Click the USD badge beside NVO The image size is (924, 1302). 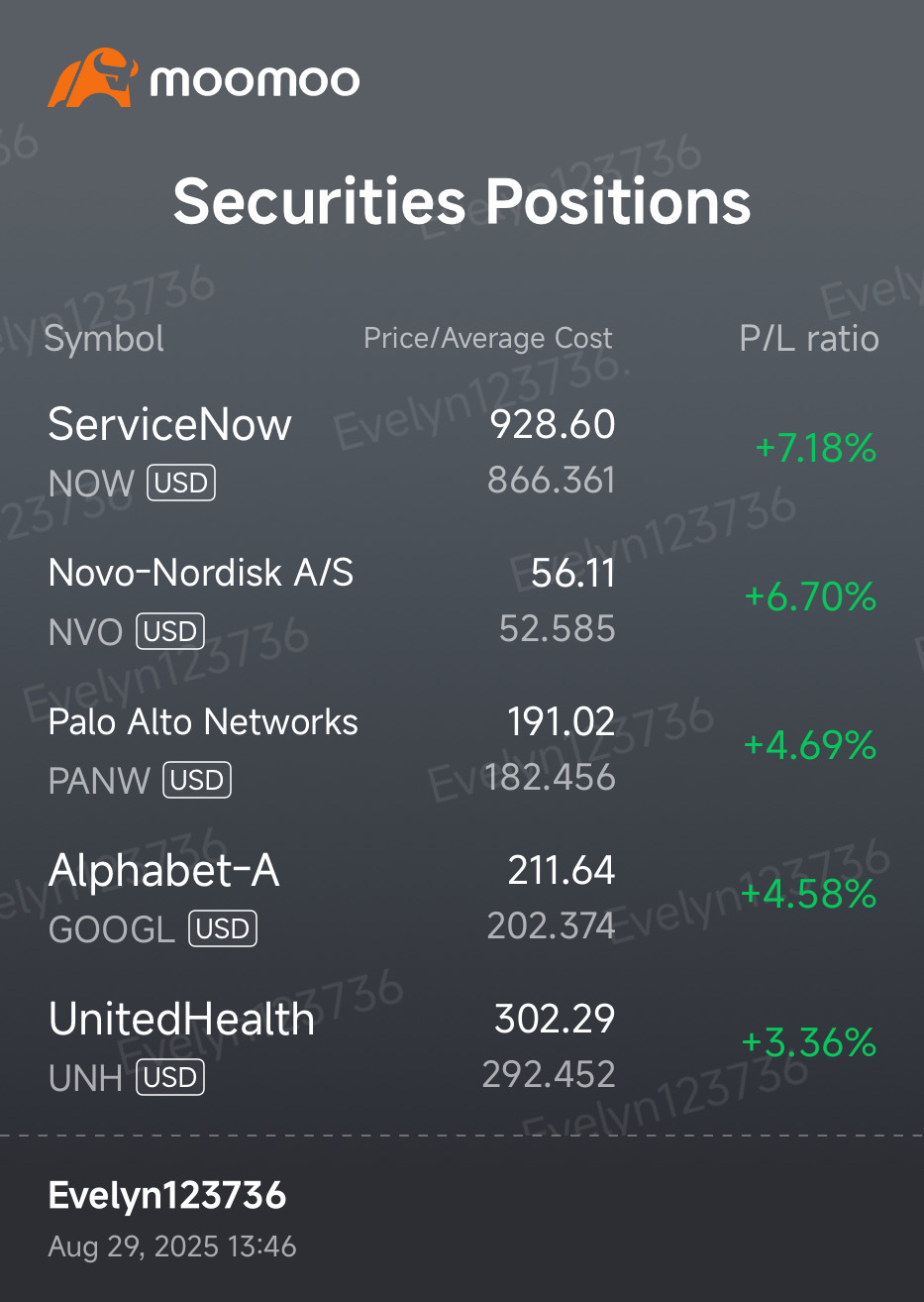click(170, 631)
